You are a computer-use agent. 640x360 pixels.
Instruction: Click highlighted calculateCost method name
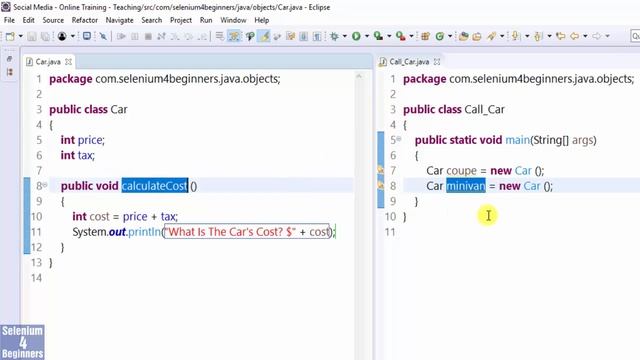[155, 186]
